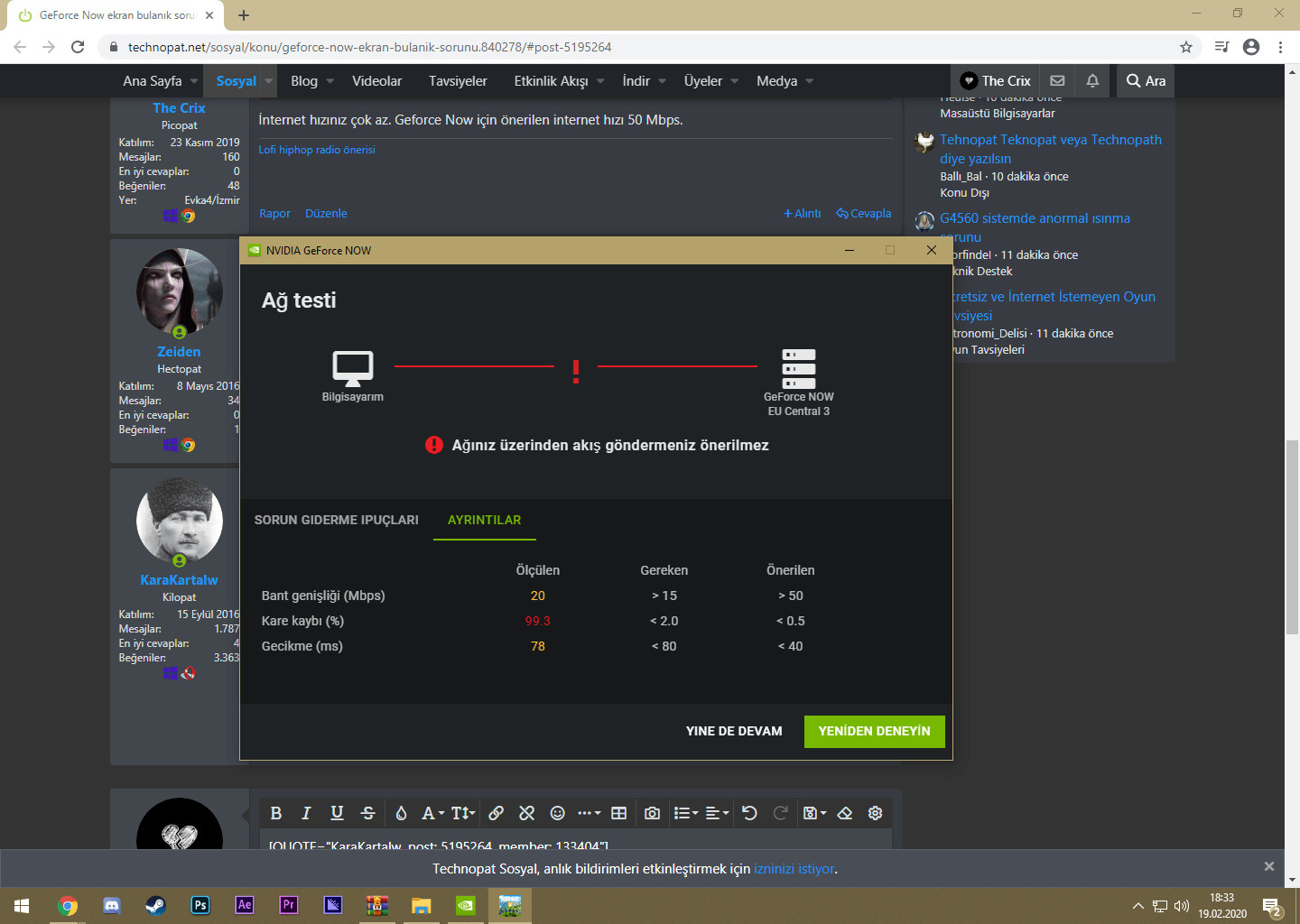The width and height of the screenshot is (1300, 924).
Task: Toggle italic formatting in the reply editor
Action: click(x=306, y=813)
